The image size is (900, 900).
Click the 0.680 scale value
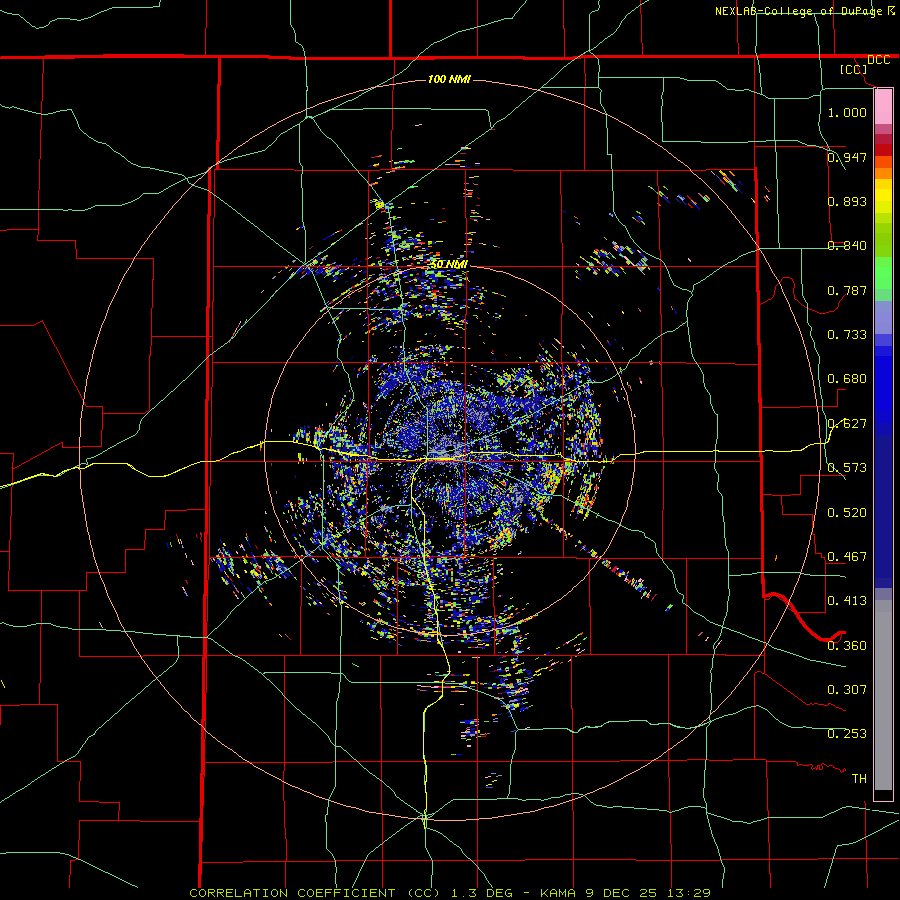tap(847, 378)
